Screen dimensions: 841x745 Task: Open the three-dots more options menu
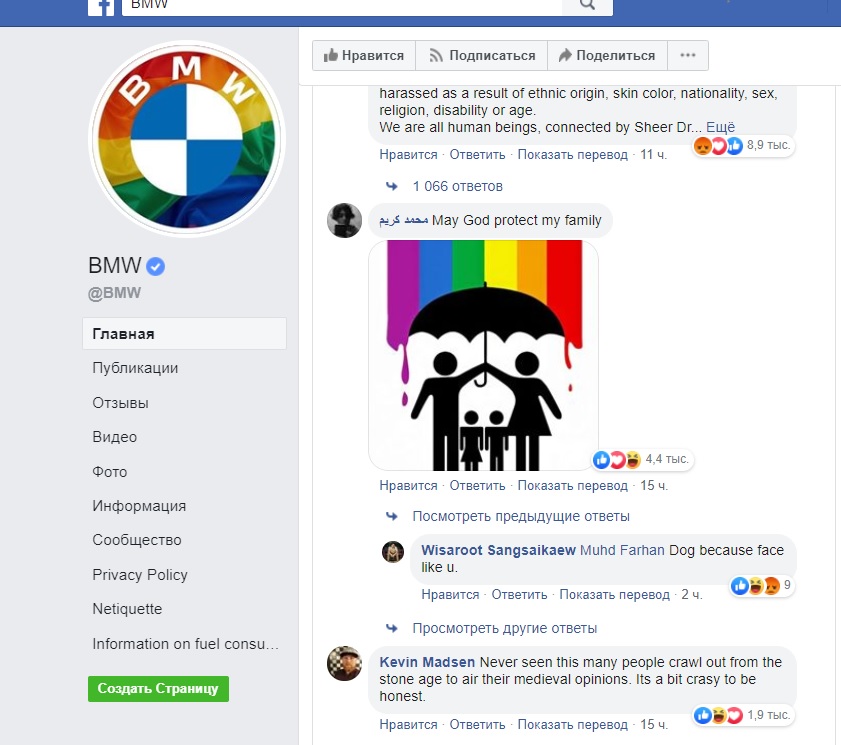(x=688, y=55)
